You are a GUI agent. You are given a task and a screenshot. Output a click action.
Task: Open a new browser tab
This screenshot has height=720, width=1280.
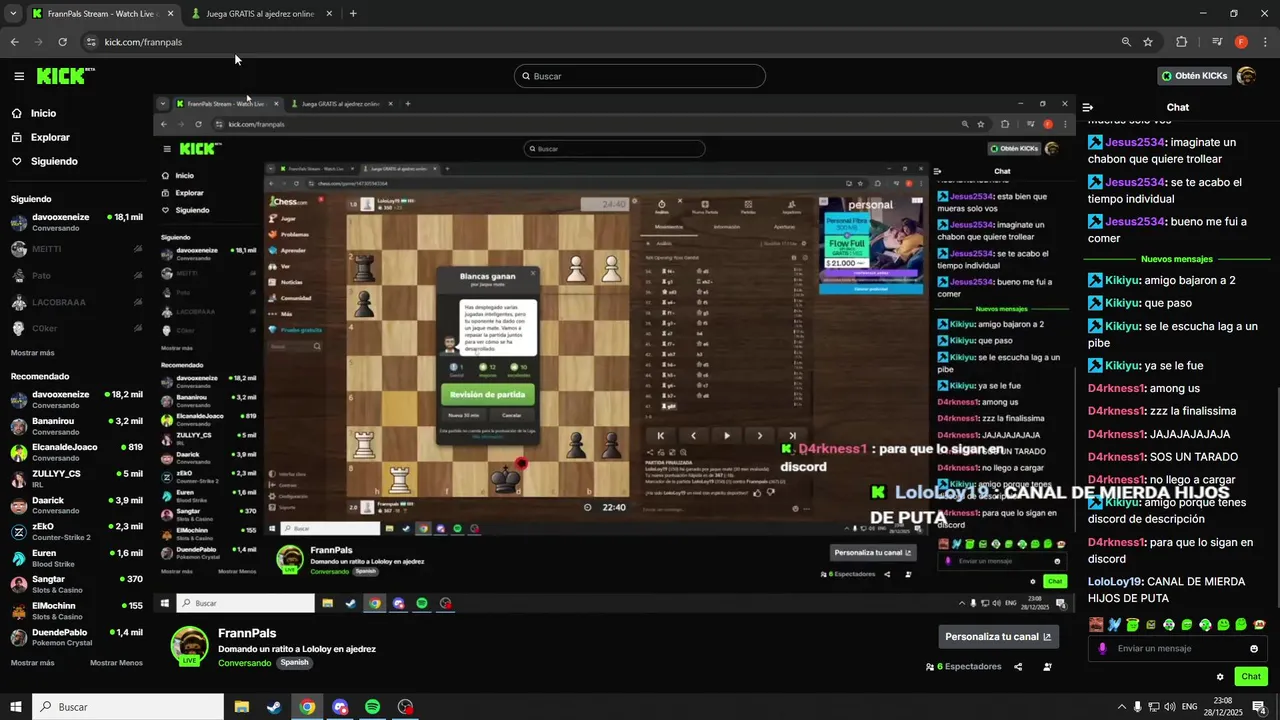click(x=353, y=14)
